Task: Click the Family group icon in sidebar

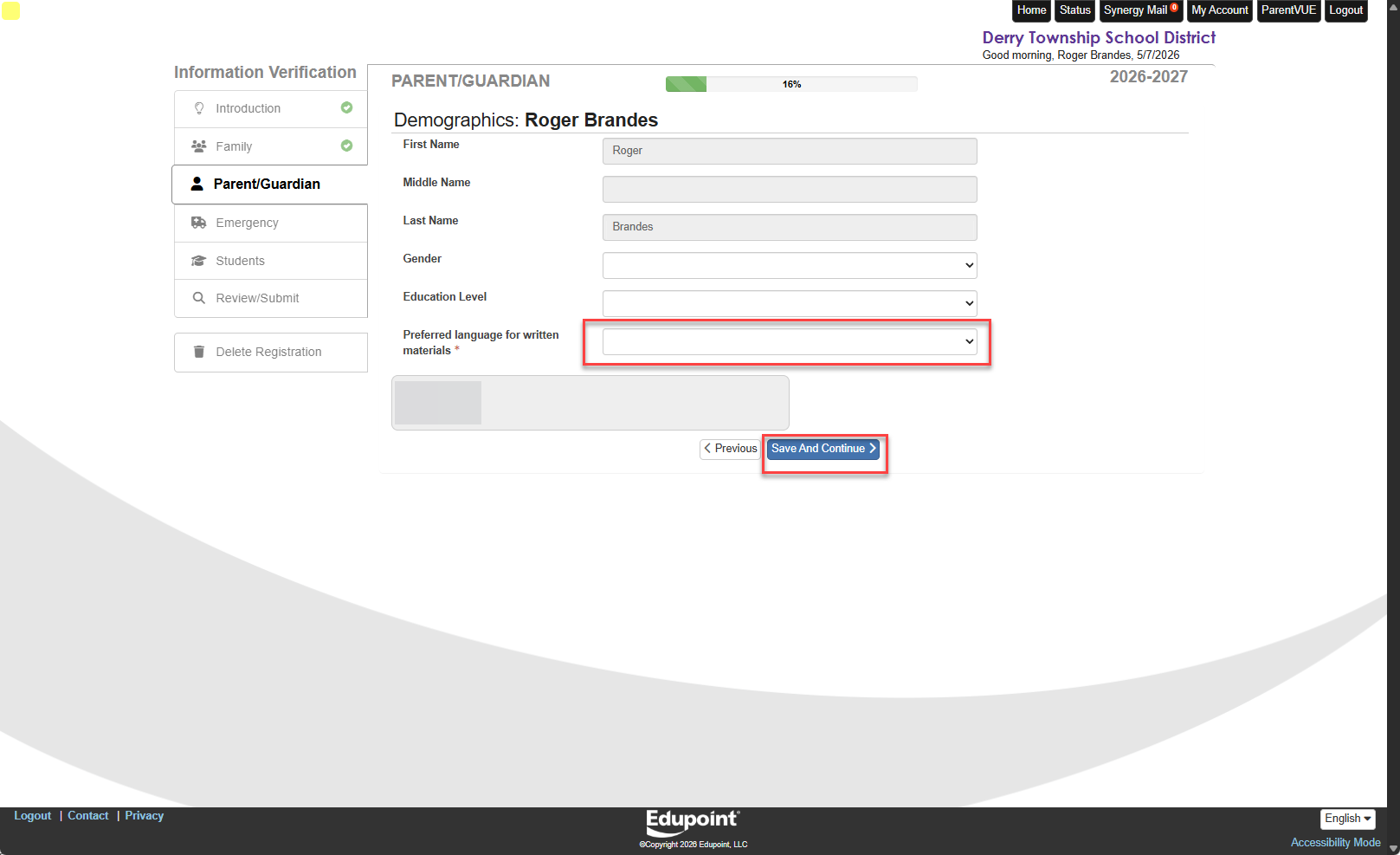Action: coord(199,146)
